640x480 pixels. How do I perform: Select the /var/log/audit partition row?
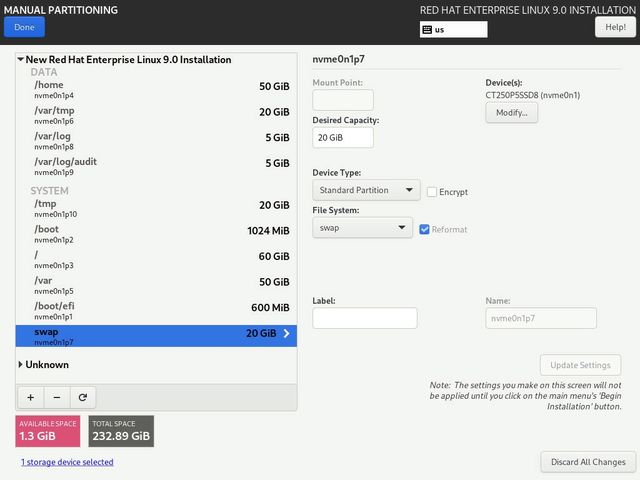point(156,167)
